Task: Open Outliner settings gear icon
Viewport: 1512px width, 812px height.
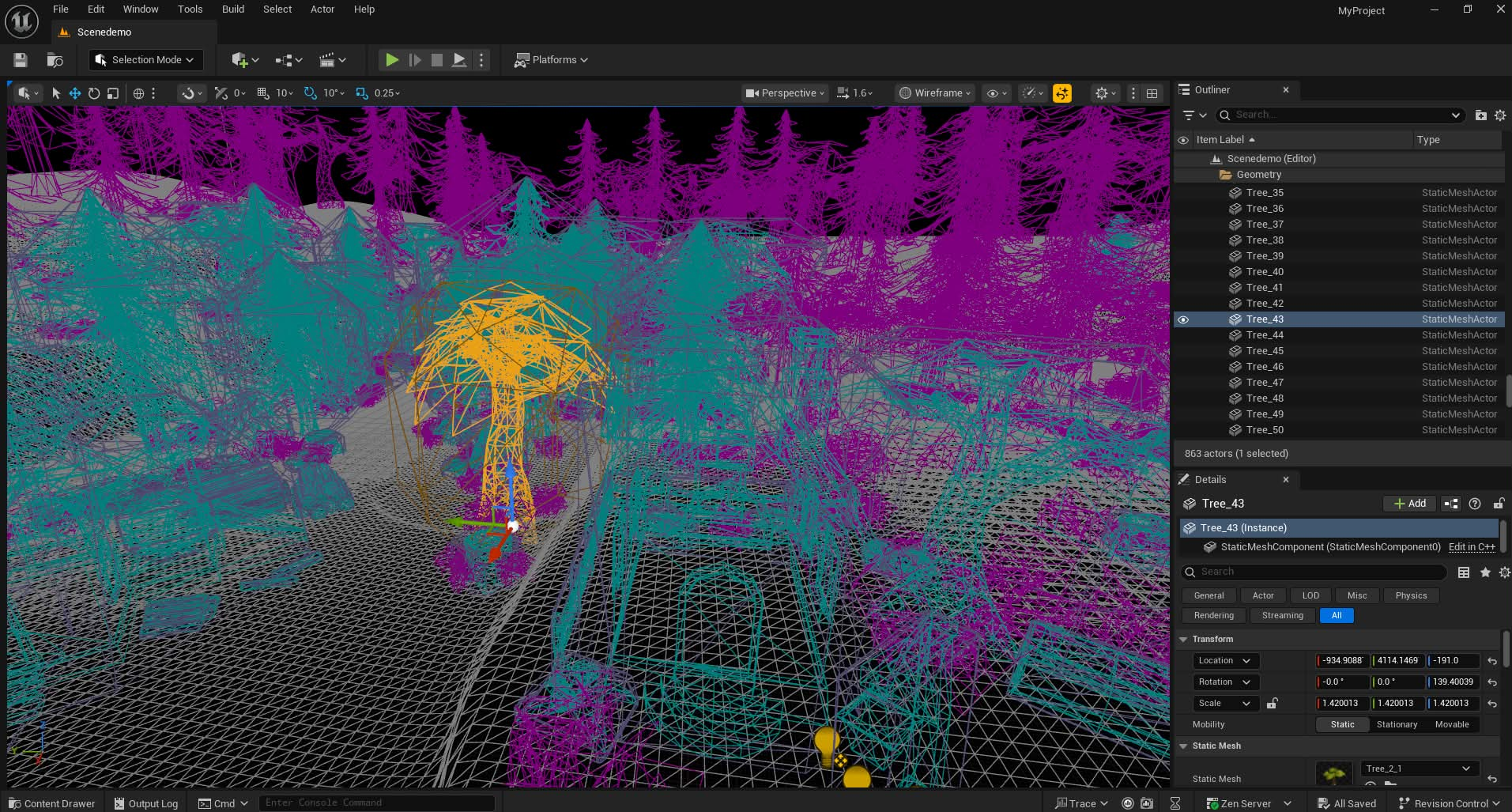Action: coord(1500,115)
